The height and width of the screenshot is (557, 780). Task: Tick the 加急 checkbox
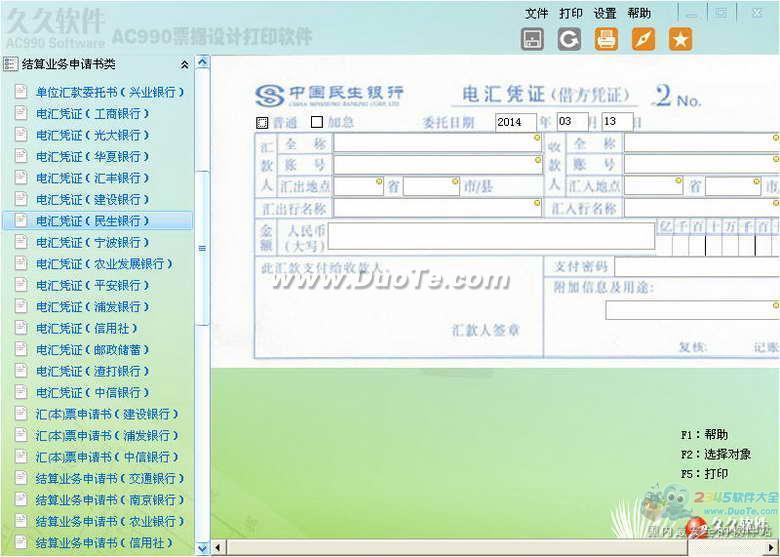(x=316, y=122)
